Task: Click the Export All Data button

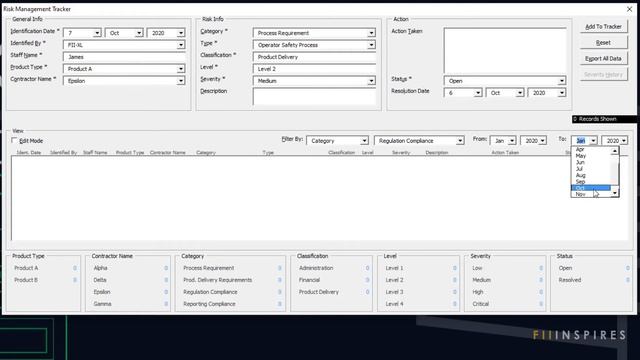Action: 603,58
